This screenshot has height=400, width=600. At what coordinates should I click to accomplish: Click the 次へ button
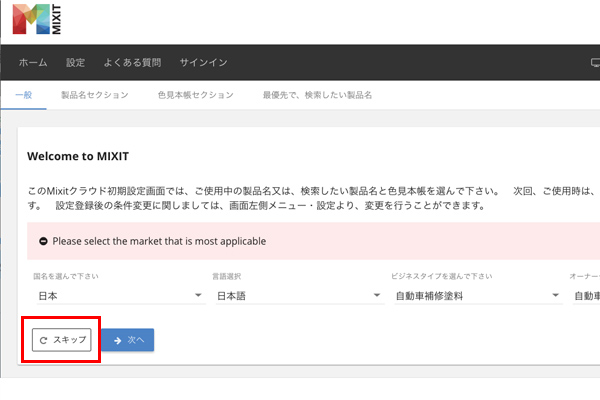tap(128, 340)
